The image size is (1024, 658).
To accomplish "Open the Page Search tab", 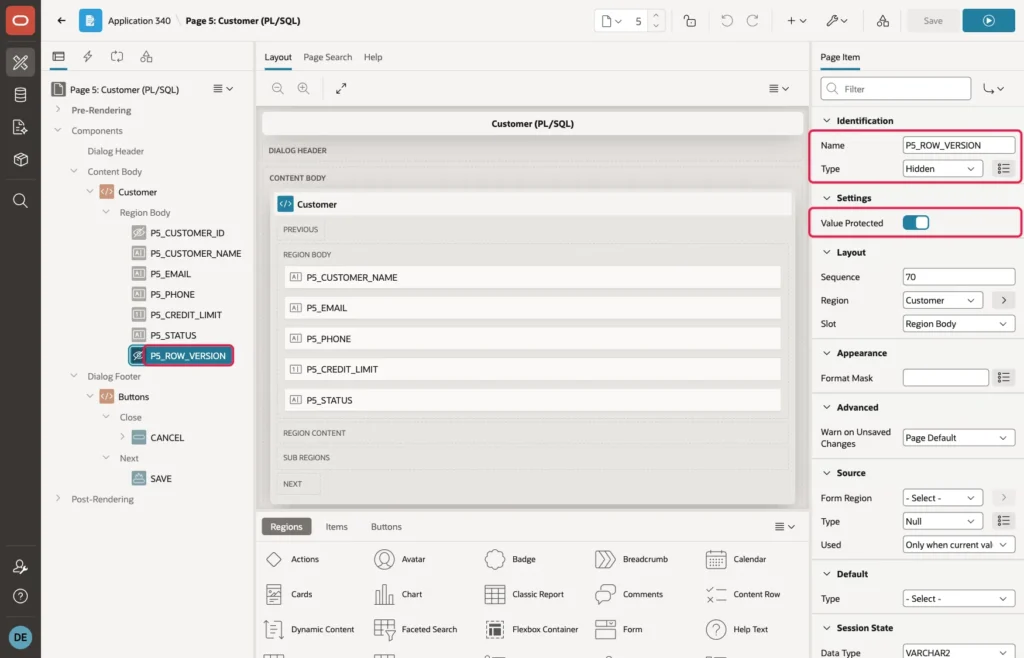I will point(327,57).
